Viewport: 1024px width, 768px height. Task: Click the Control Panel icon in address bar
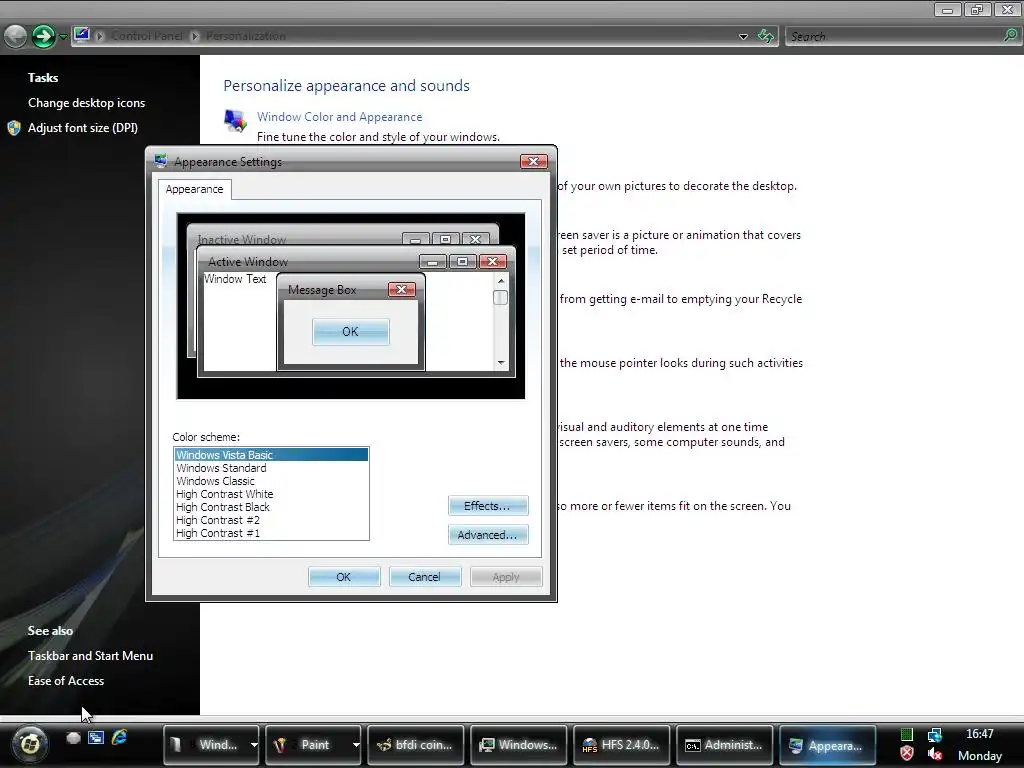pyautogui.click(x=82, y=35)
